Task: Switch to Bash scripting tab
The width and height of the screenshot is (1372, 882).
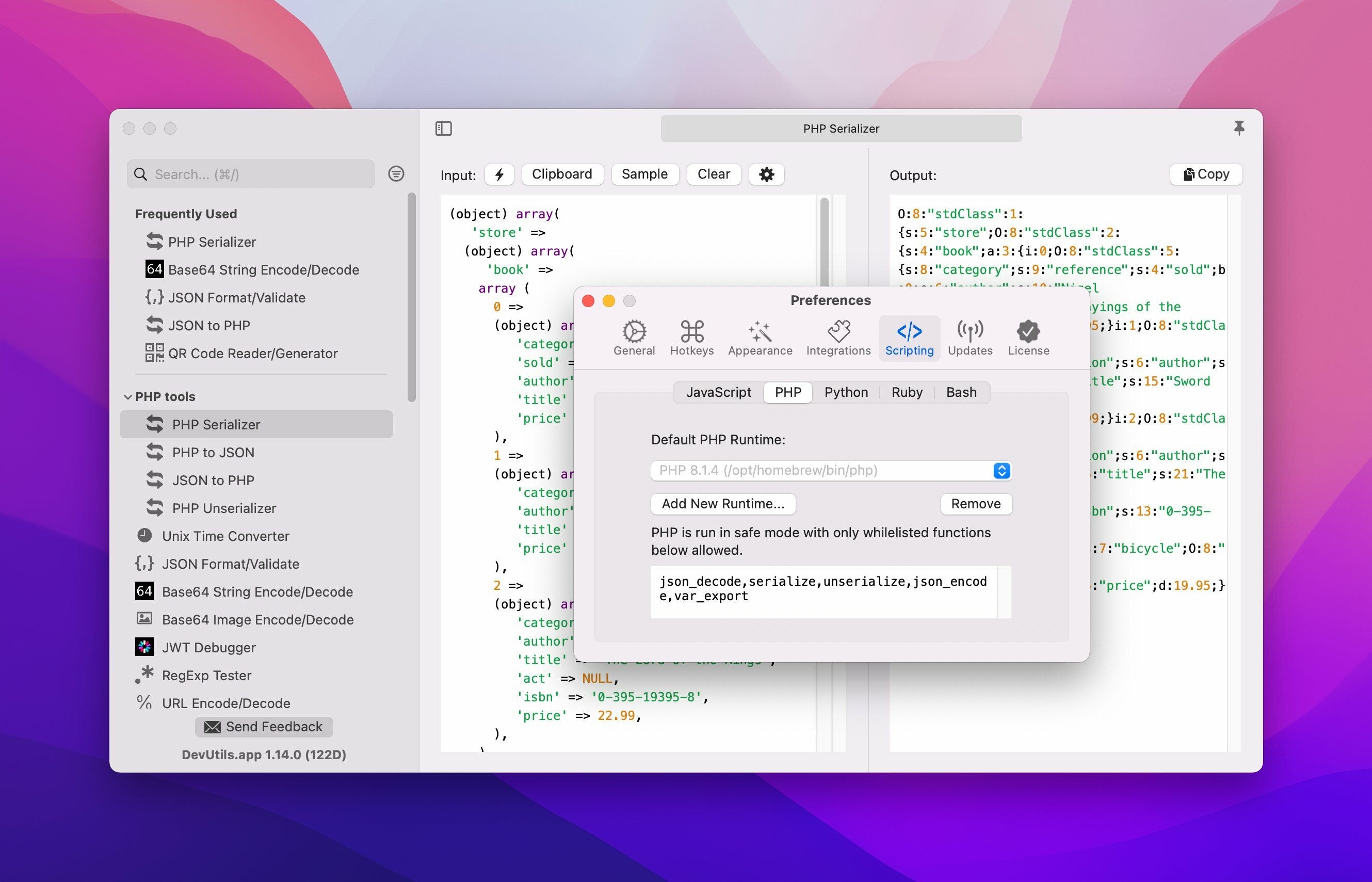Action: [x=961, y=392]
